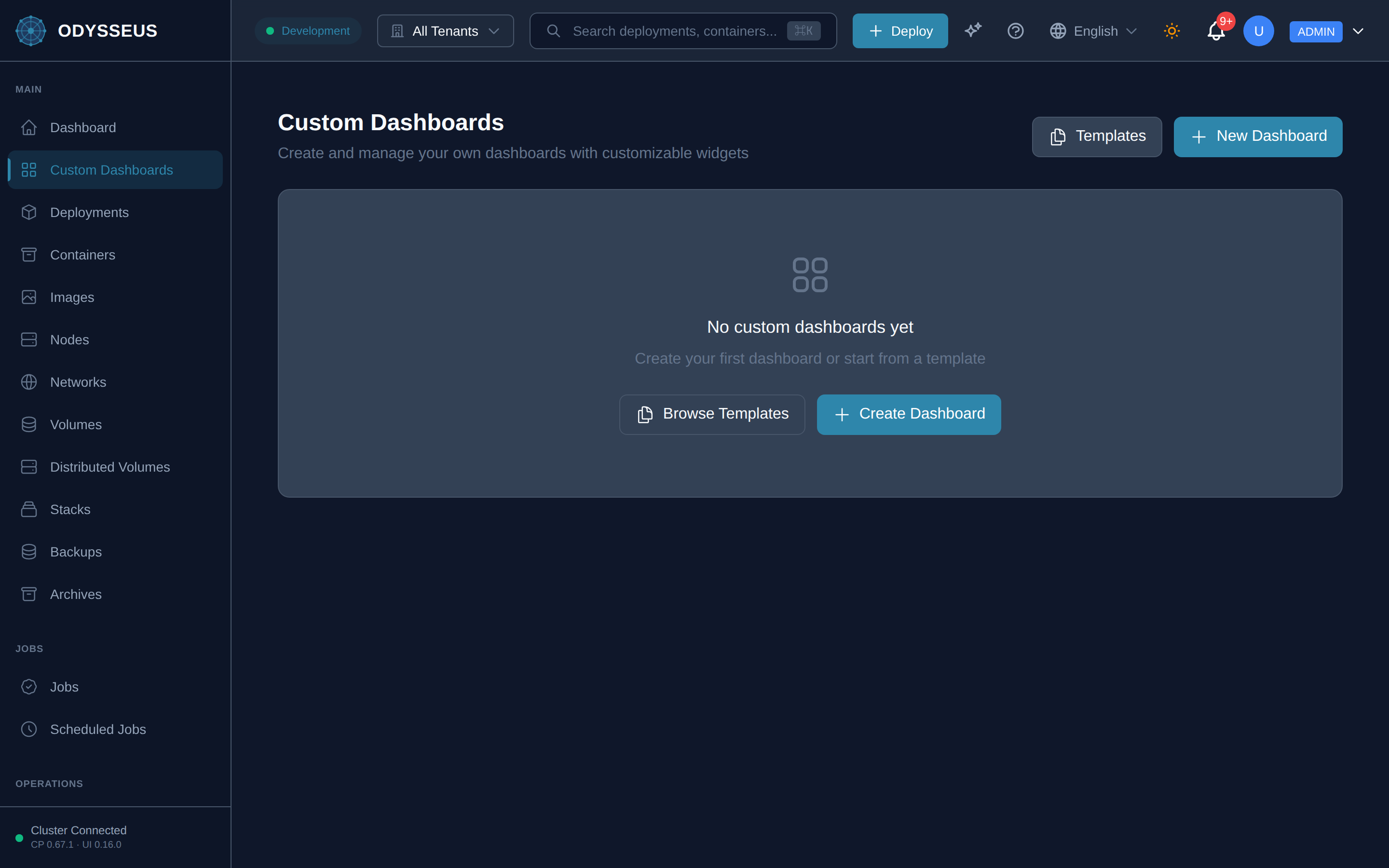Click the Distributed Volumes icon
Screen dimensions: 1389x868
tap(29, 467)
